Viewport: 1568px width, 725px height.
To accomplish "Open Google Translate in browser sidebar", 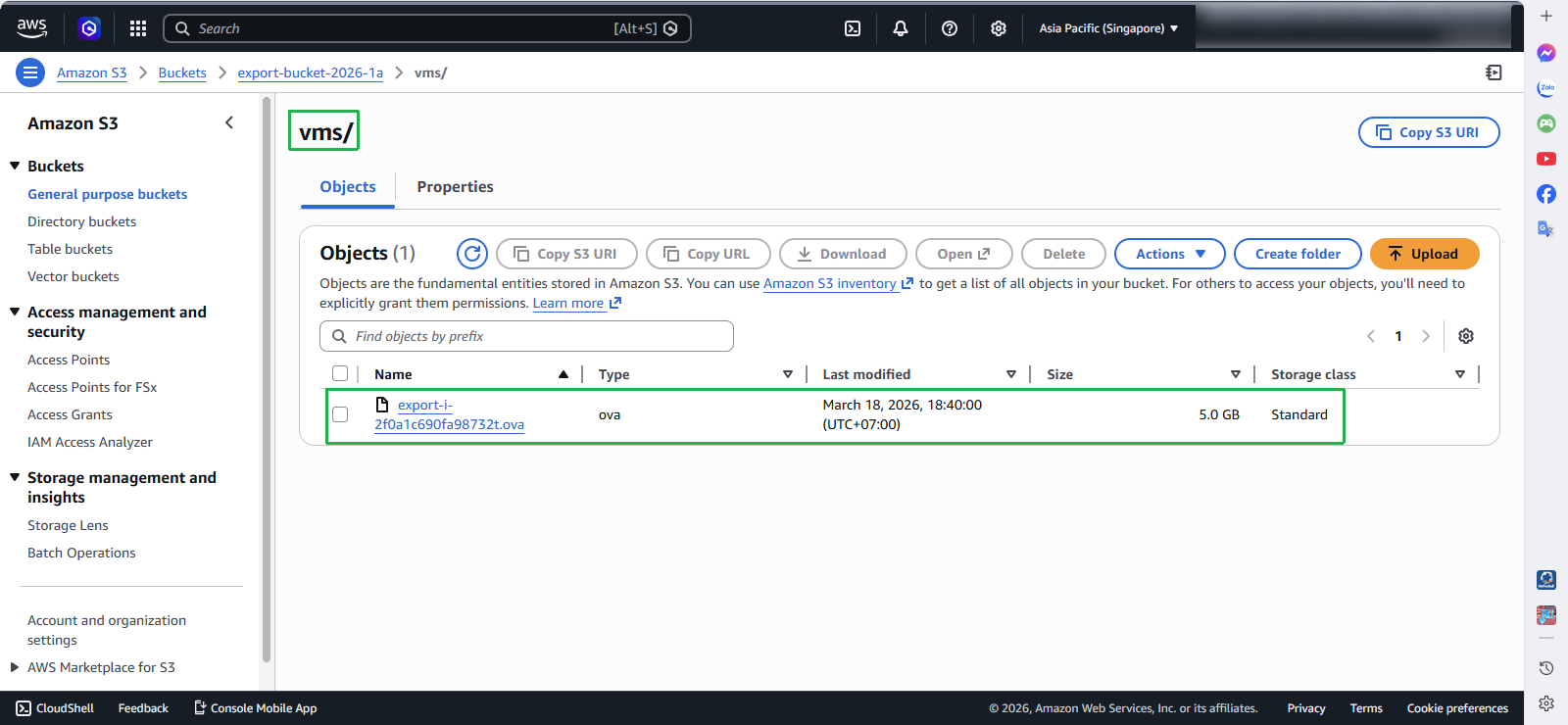I will click(1546, 229).
